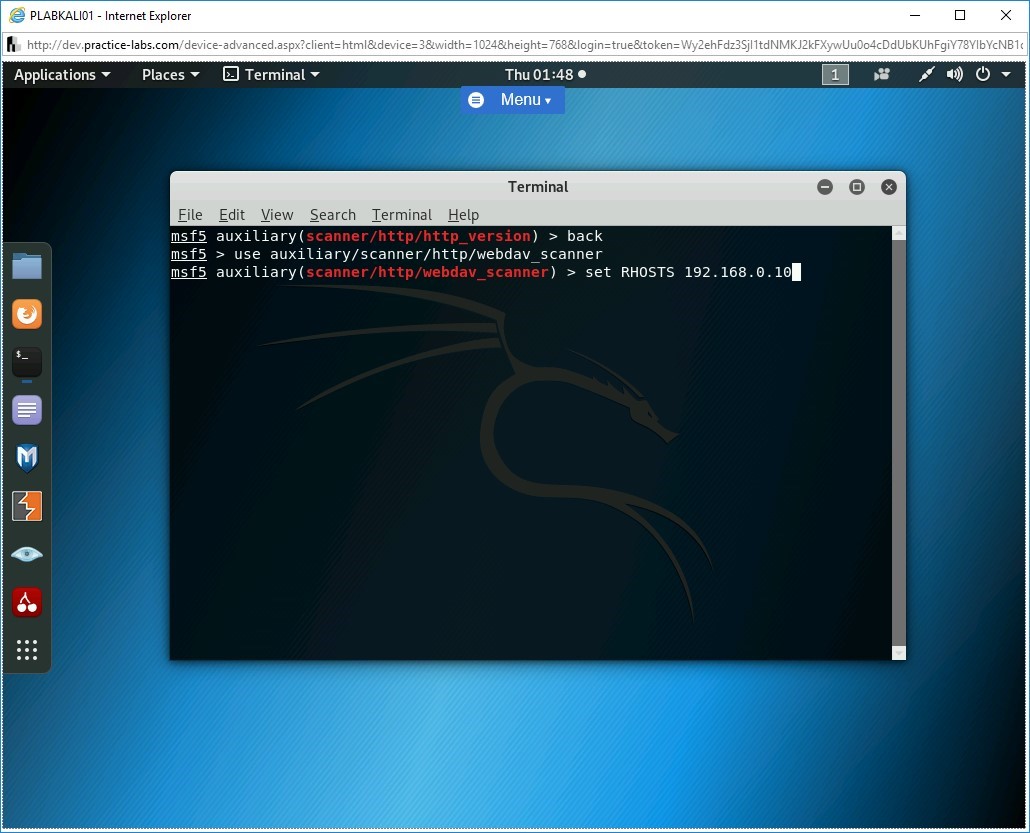
Task: Open the Terminal Help menu
Action: (x=463, y=215)
